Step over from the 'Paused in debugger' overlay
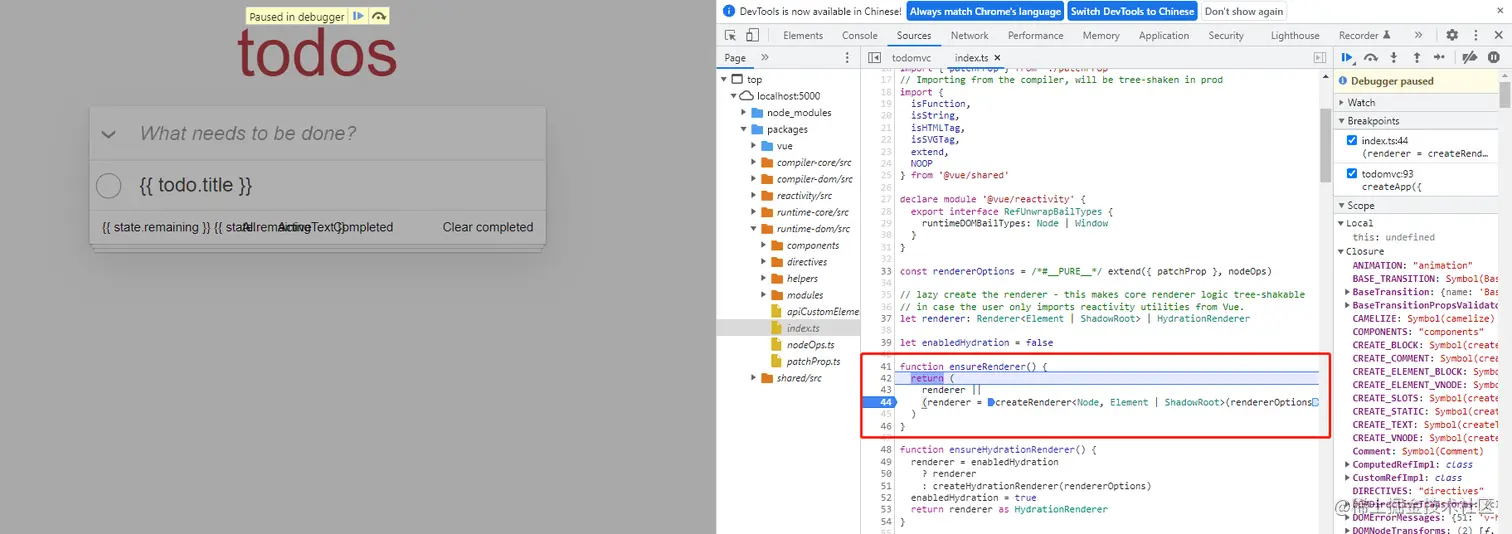This screenshot has height=534, width=1512. 379,16
